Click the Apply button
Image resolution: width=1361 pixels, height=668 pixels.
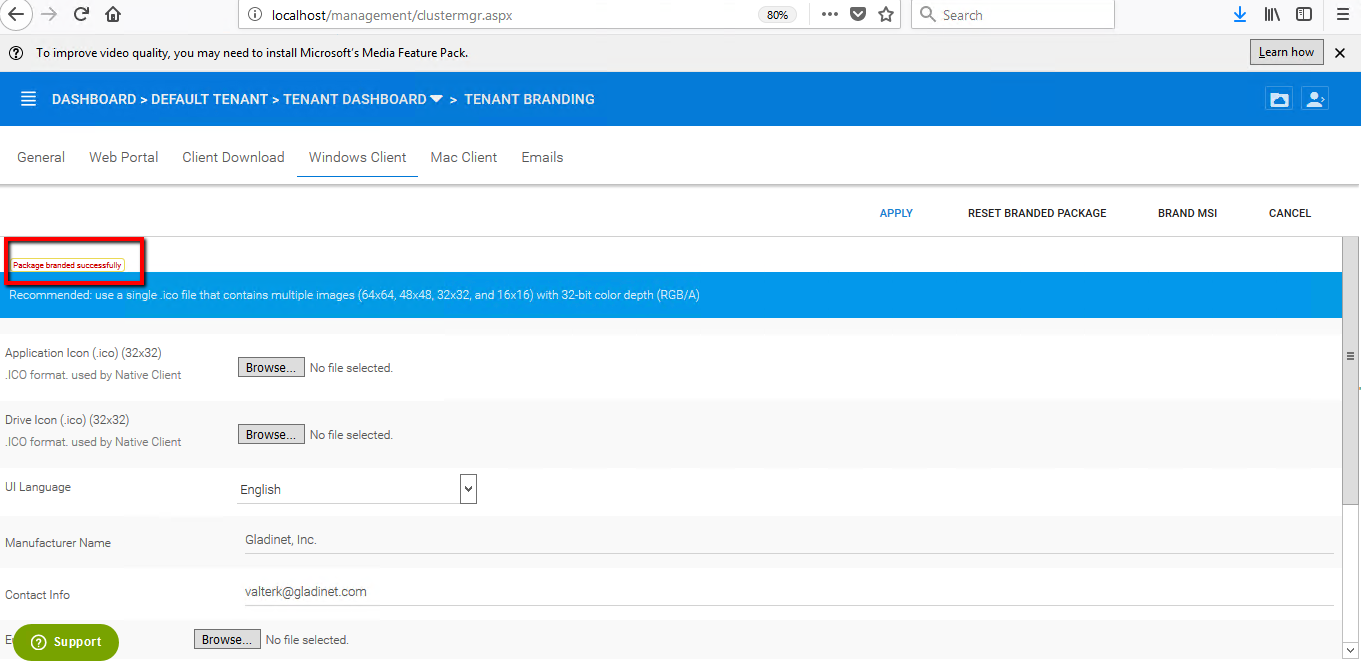pos(896,213)
